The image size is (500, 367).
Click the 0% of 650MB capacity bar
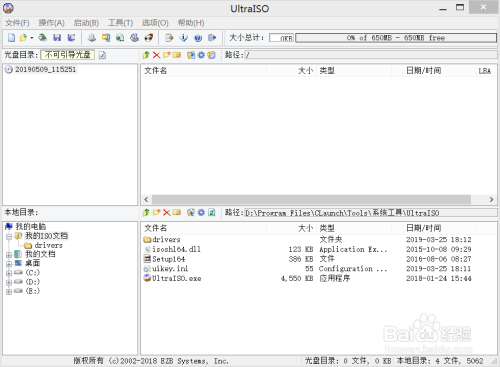(396, 38)
